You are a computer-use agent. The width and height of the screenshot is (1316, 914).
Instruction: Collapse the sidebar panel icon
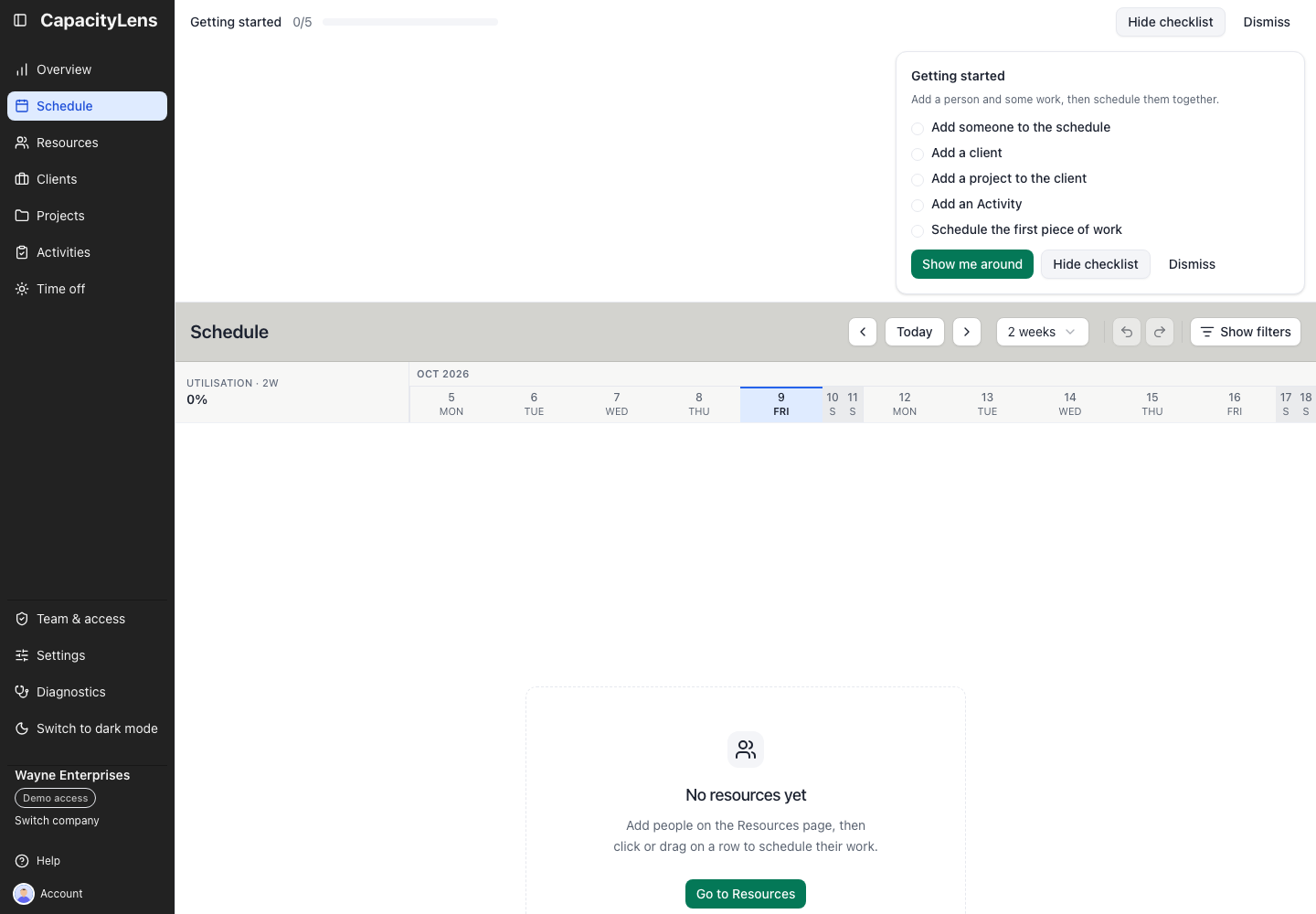coord(20,20)
